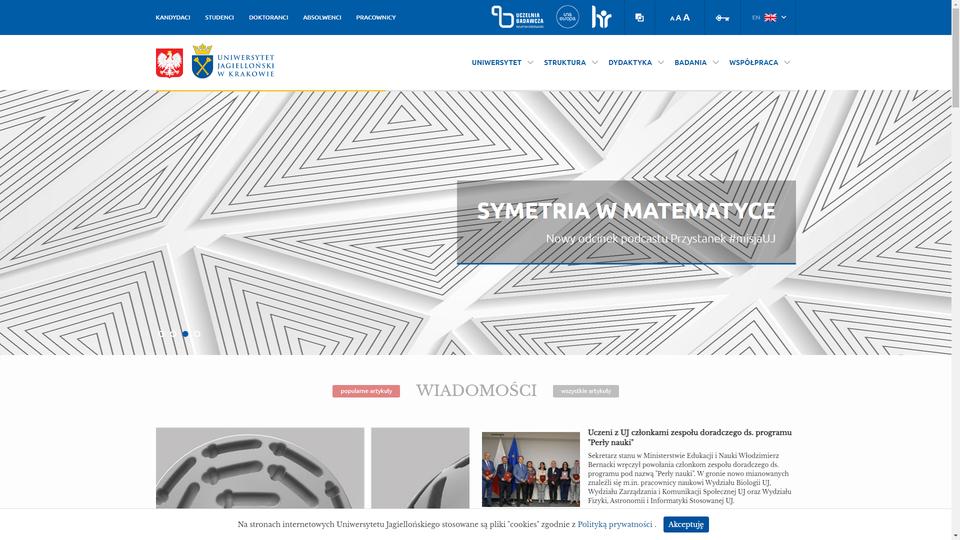Open the Uczelnia Badawcza logo link
This screenshot has height=540, width=960.
pos(517,17)
